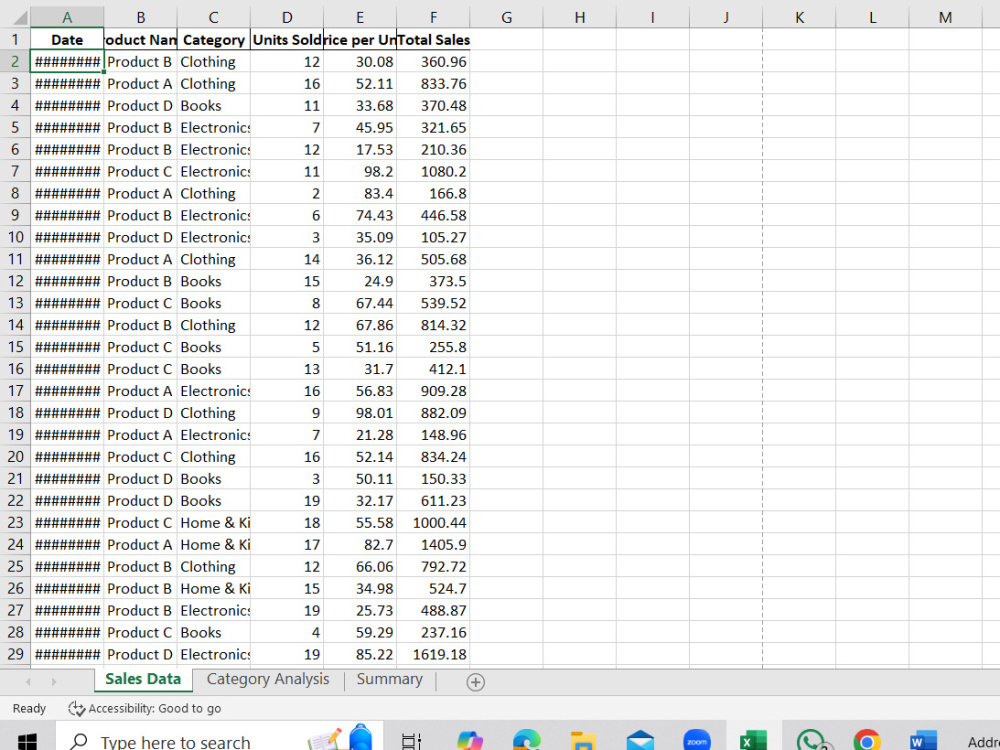Open the Category Analysis sheet tab
Viewport: 1000px width, 750px height.
coord(268,679)
